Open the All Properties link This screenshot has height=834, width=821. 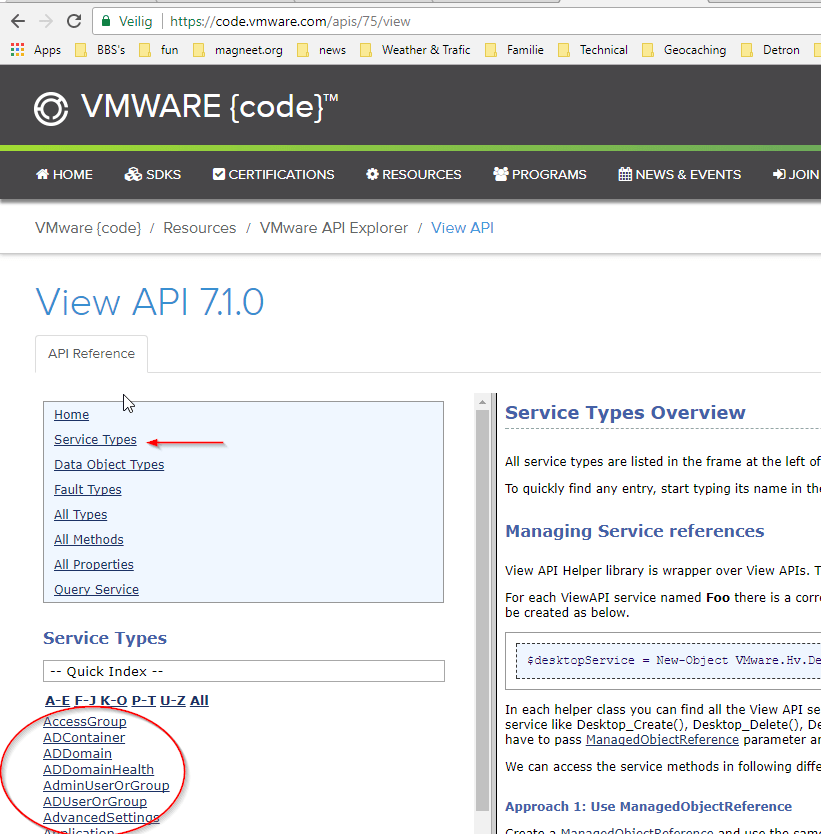[94, 564]
